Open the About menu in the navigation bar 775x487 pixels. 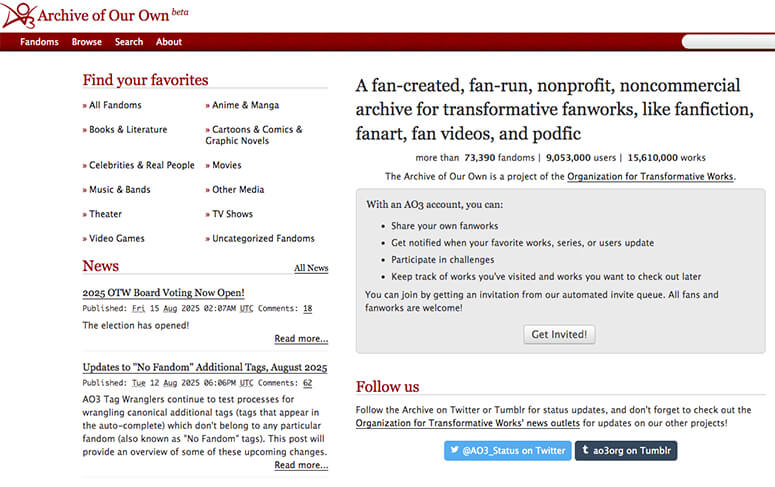pyautogui.click(x=169, y=42)
